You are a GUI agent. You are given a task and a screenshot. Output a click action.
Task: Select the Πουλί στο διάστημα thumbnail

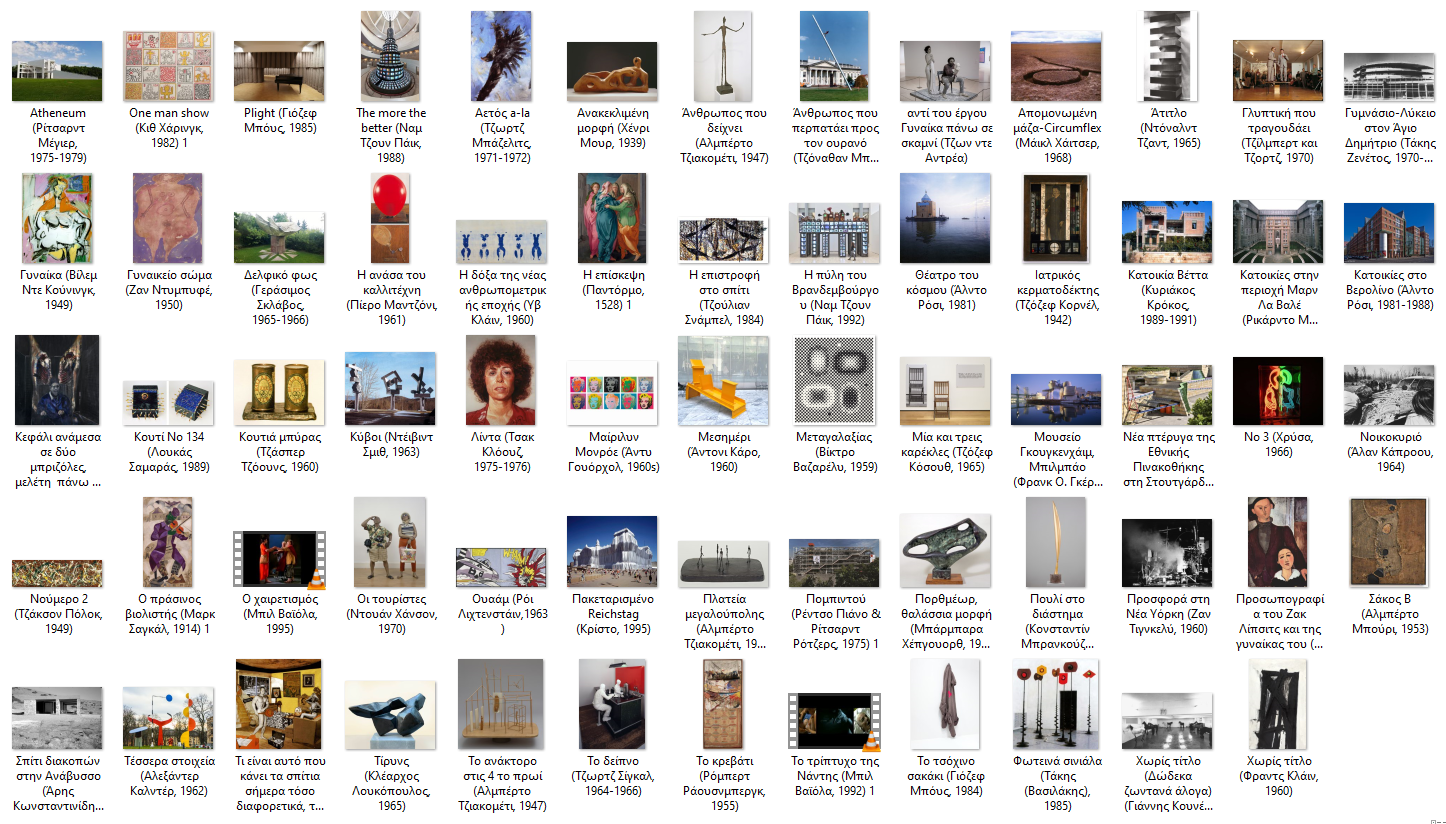click(x=1056, y=542)
